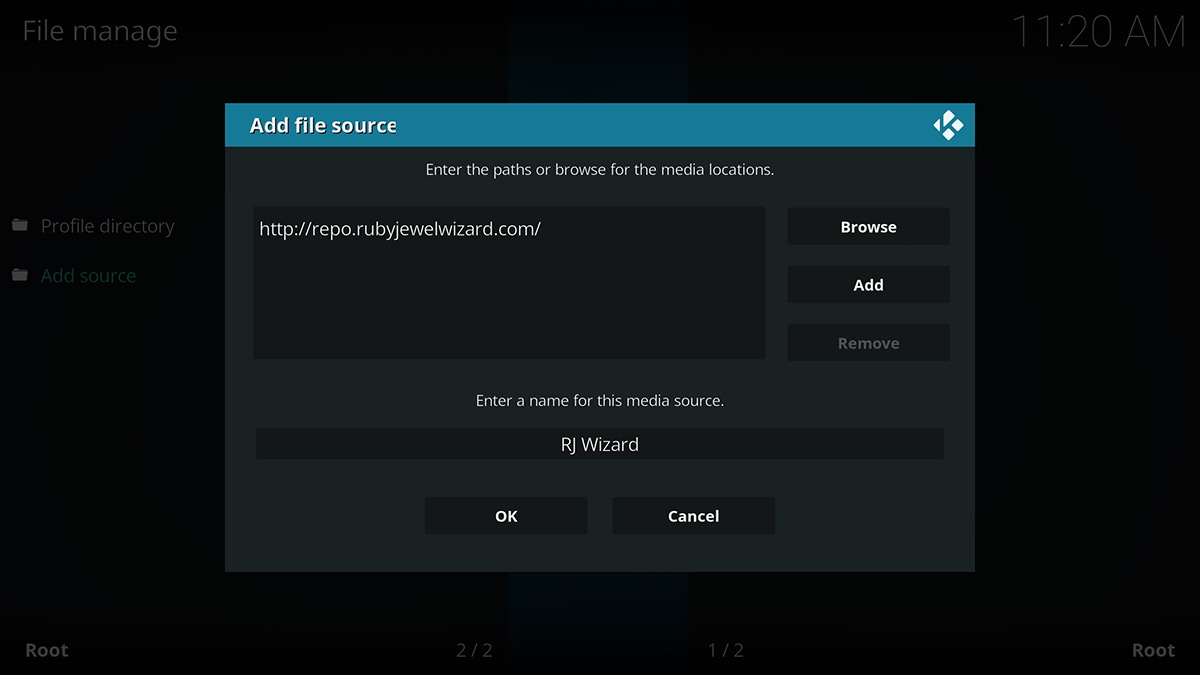
Task: Cancel the Add file source dialog
Action: (x=693, y=516)
